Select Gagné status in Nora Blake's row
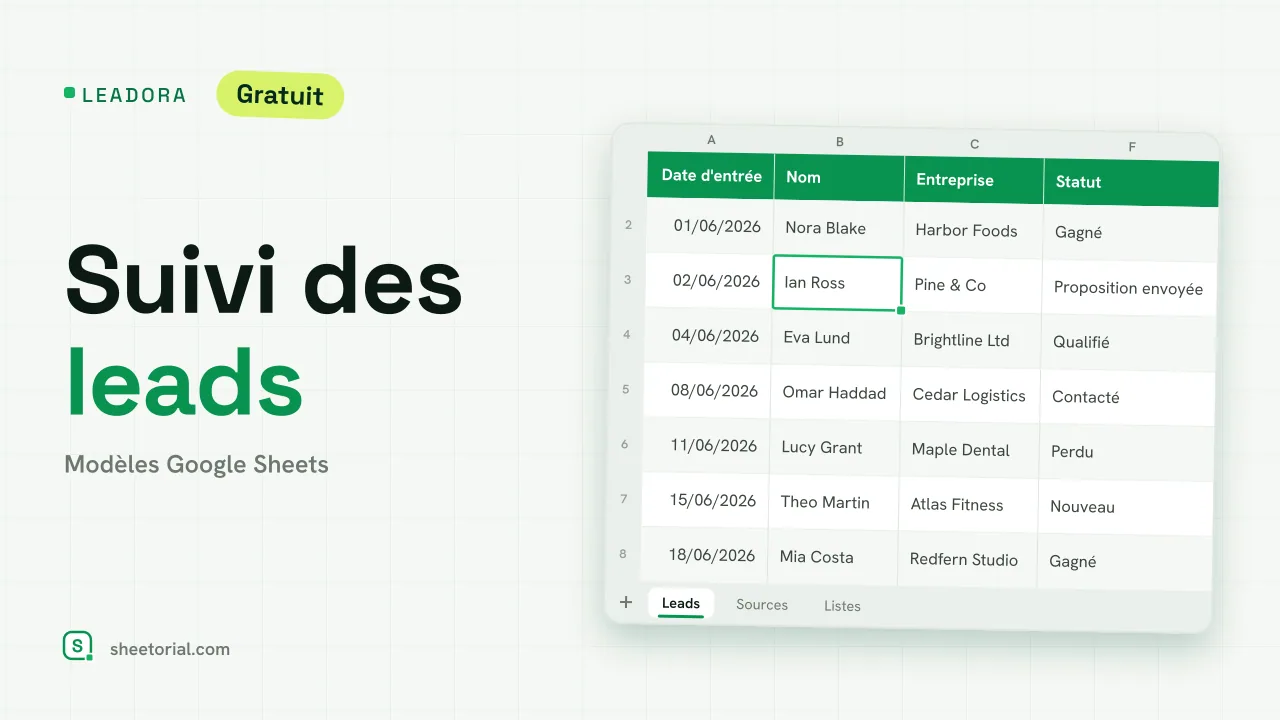This screenshot has height=720, width=1280. coord(1130,233)
